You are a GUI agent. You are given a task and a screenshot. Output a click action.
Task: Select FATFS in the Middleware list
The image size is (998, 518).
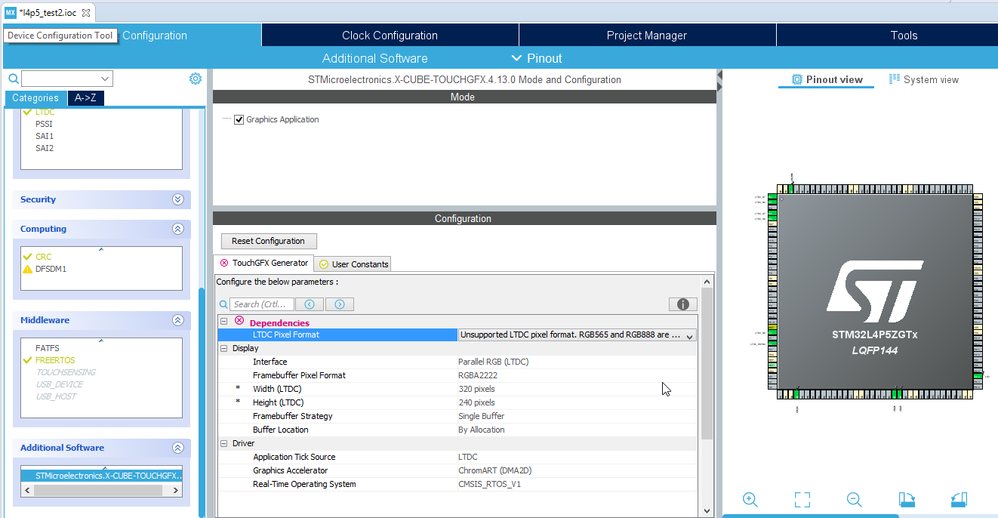click(47, 348)
